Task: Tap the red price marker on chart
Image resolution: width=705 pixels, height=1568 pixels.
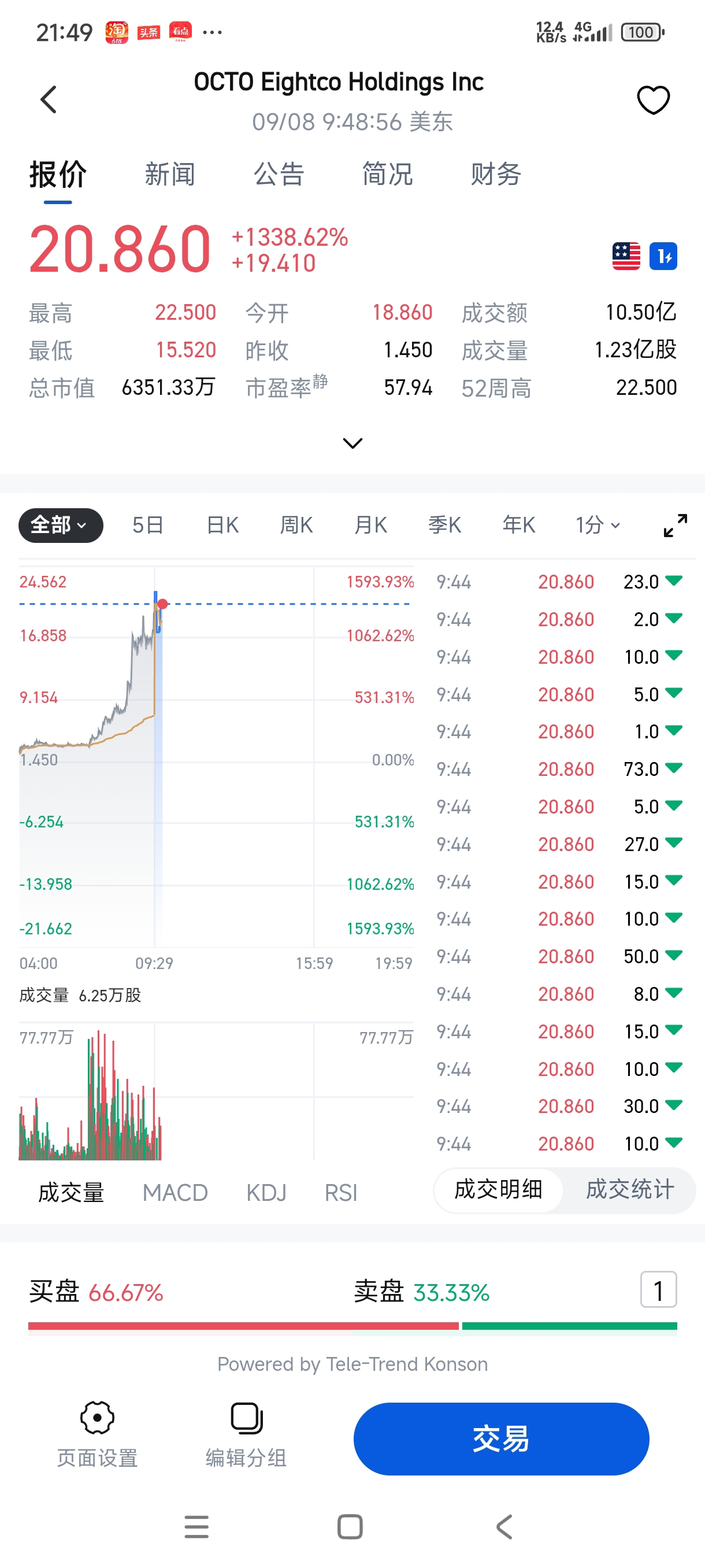Action: pos(162,604)
